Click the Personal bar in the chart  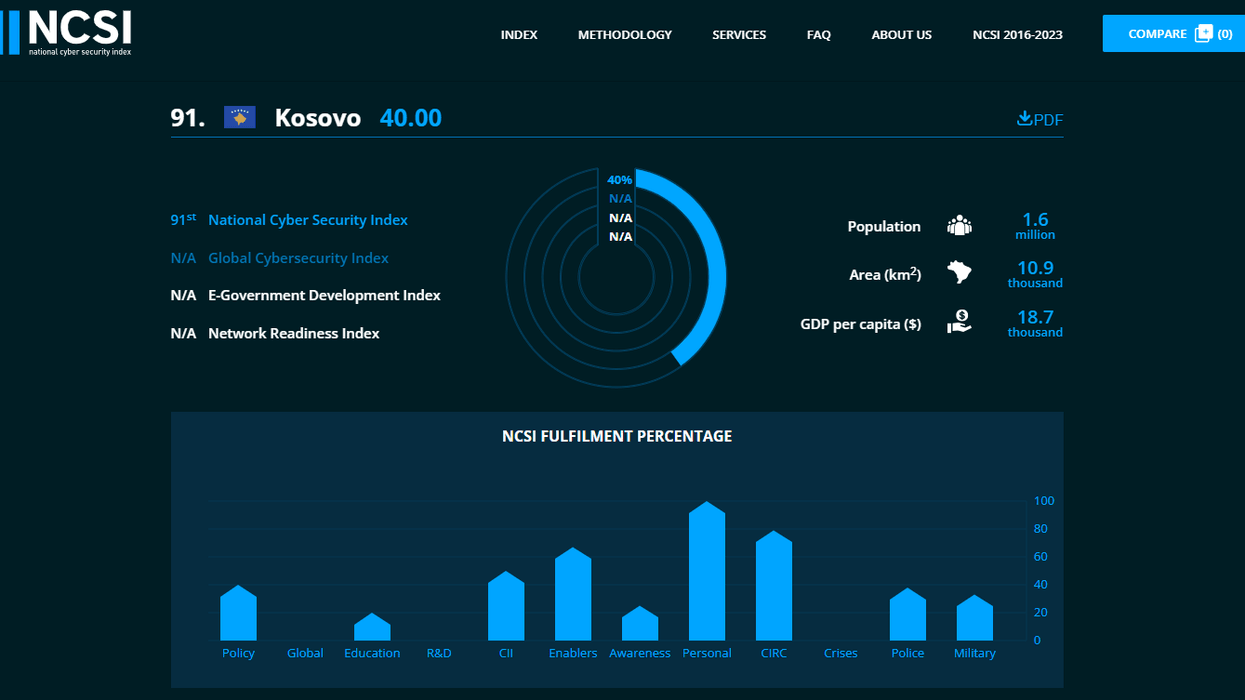click(707, 575)
